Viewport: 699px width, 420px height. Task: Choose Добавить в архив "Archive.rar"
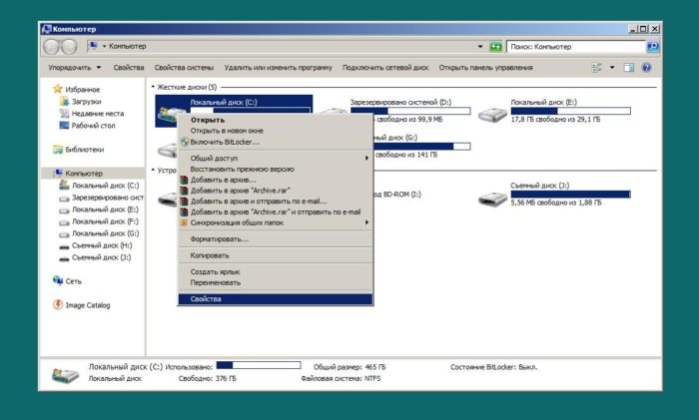275,191
